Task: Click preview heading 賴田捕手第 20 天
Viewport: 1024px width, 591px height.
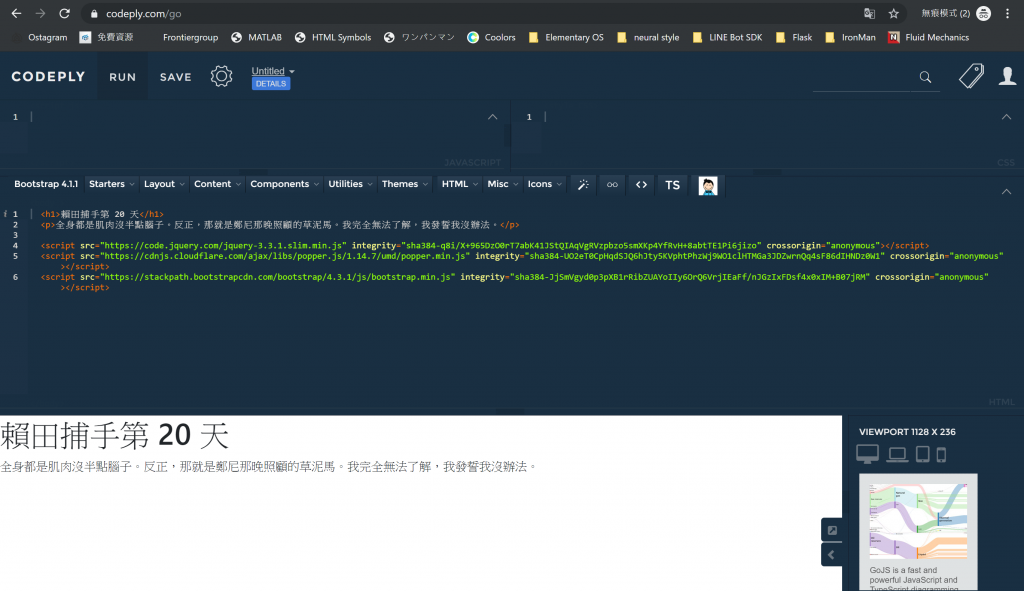Action: 115,436
